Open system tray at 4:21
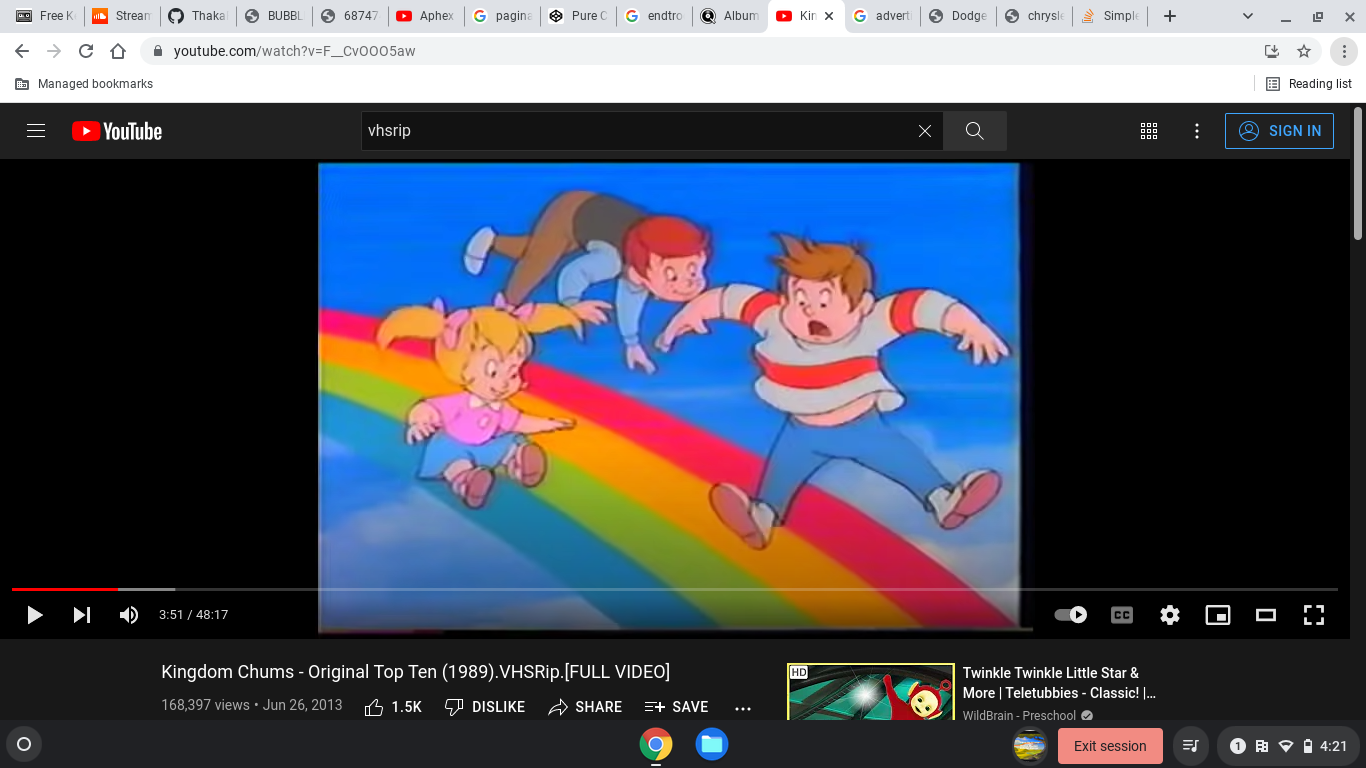Image resolution: width=1366 pixels, height=768 pixels. (x=1288, y=746)
